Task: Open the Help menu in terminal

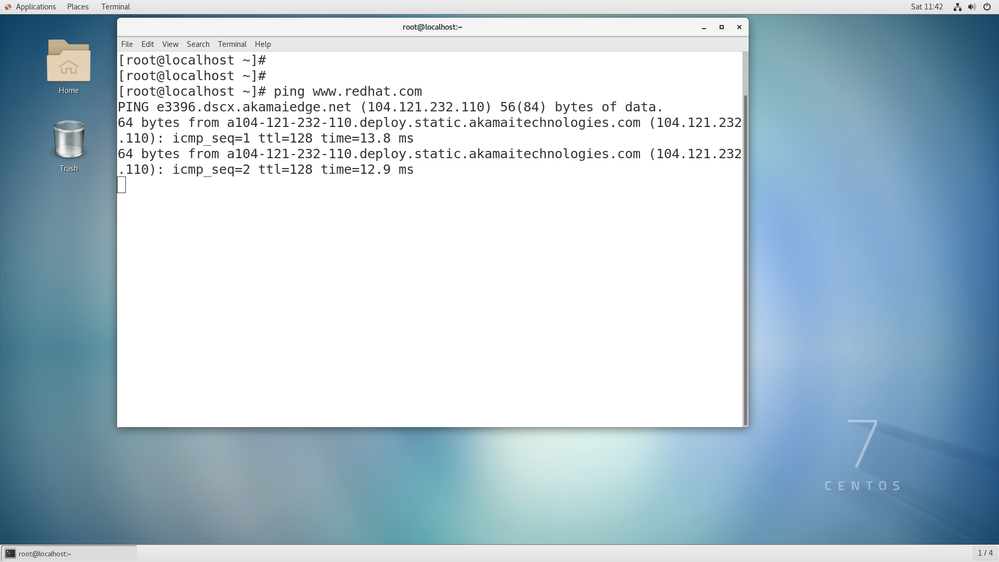Action: click(x=263, y=44)
